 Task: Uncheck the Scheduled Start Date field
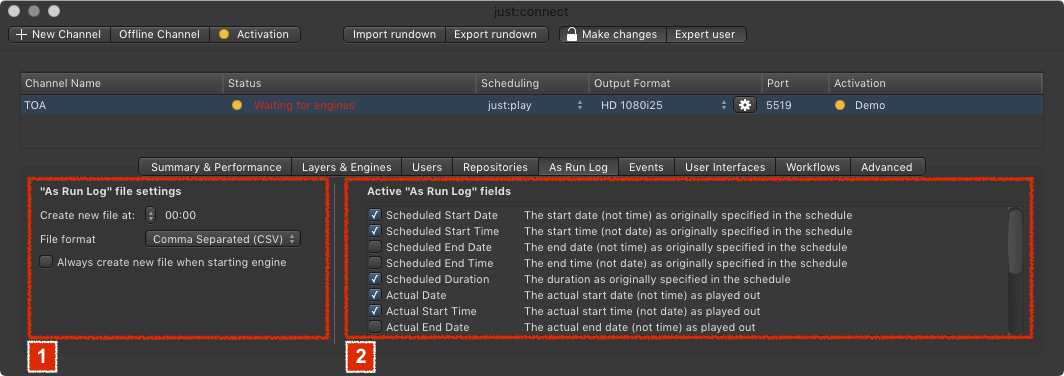click(375, 214)
